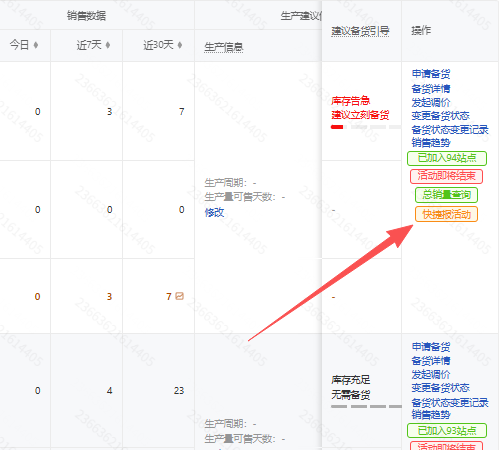Click the 快捷报活动 button

pos(446,214)
